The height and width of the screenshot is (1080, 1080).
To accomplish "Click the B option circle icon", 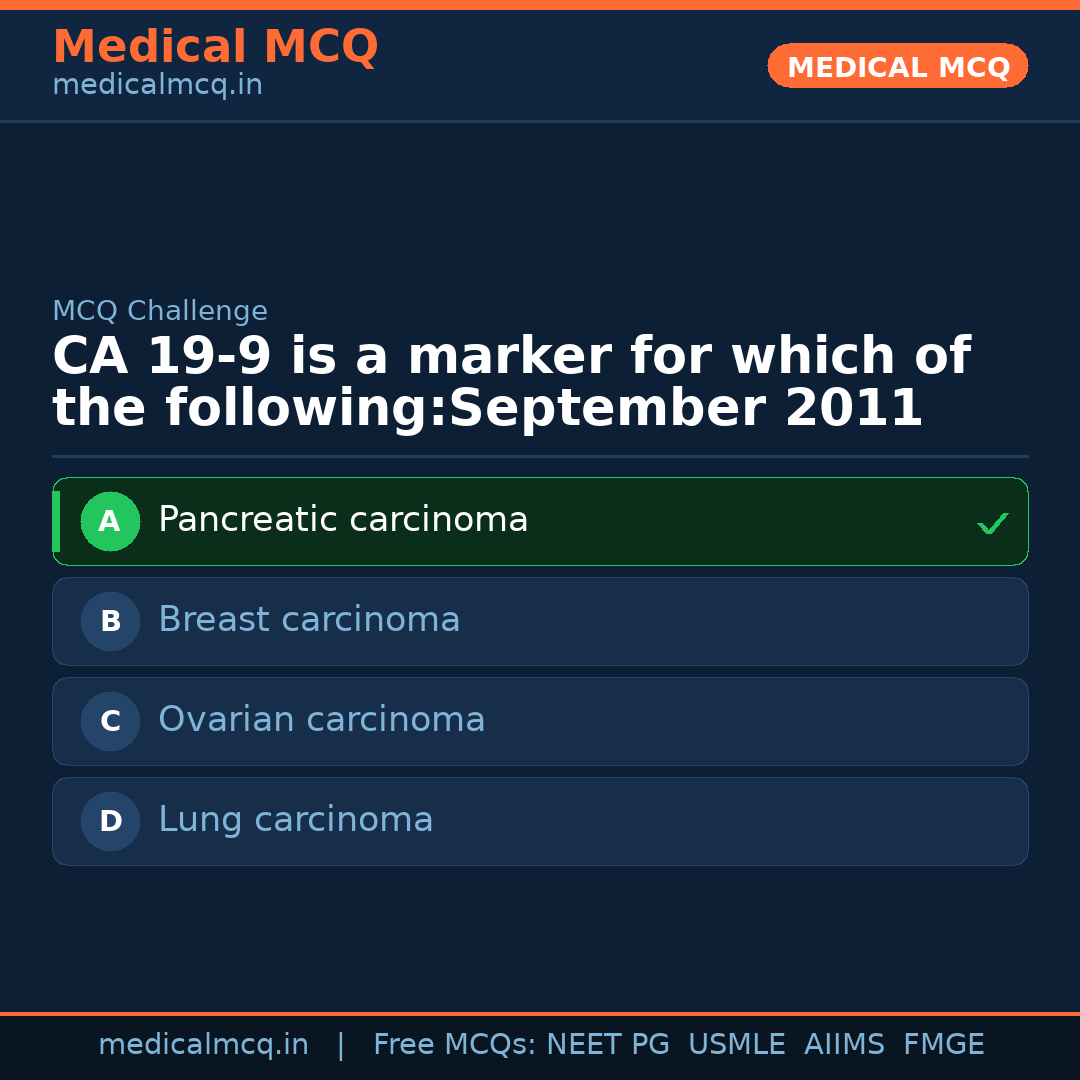I will [x=110, y=621].
